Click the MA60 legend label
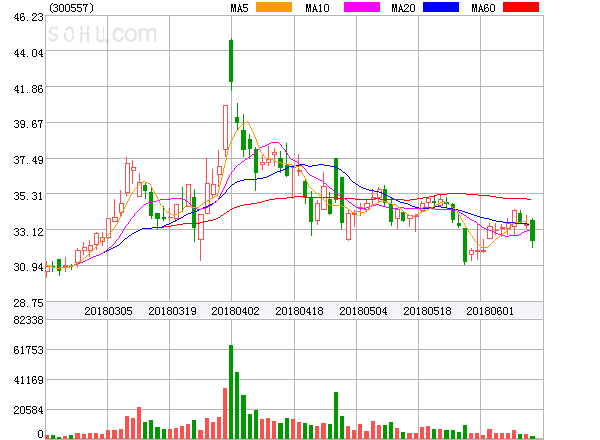600x440 pixels. [483, 8]
